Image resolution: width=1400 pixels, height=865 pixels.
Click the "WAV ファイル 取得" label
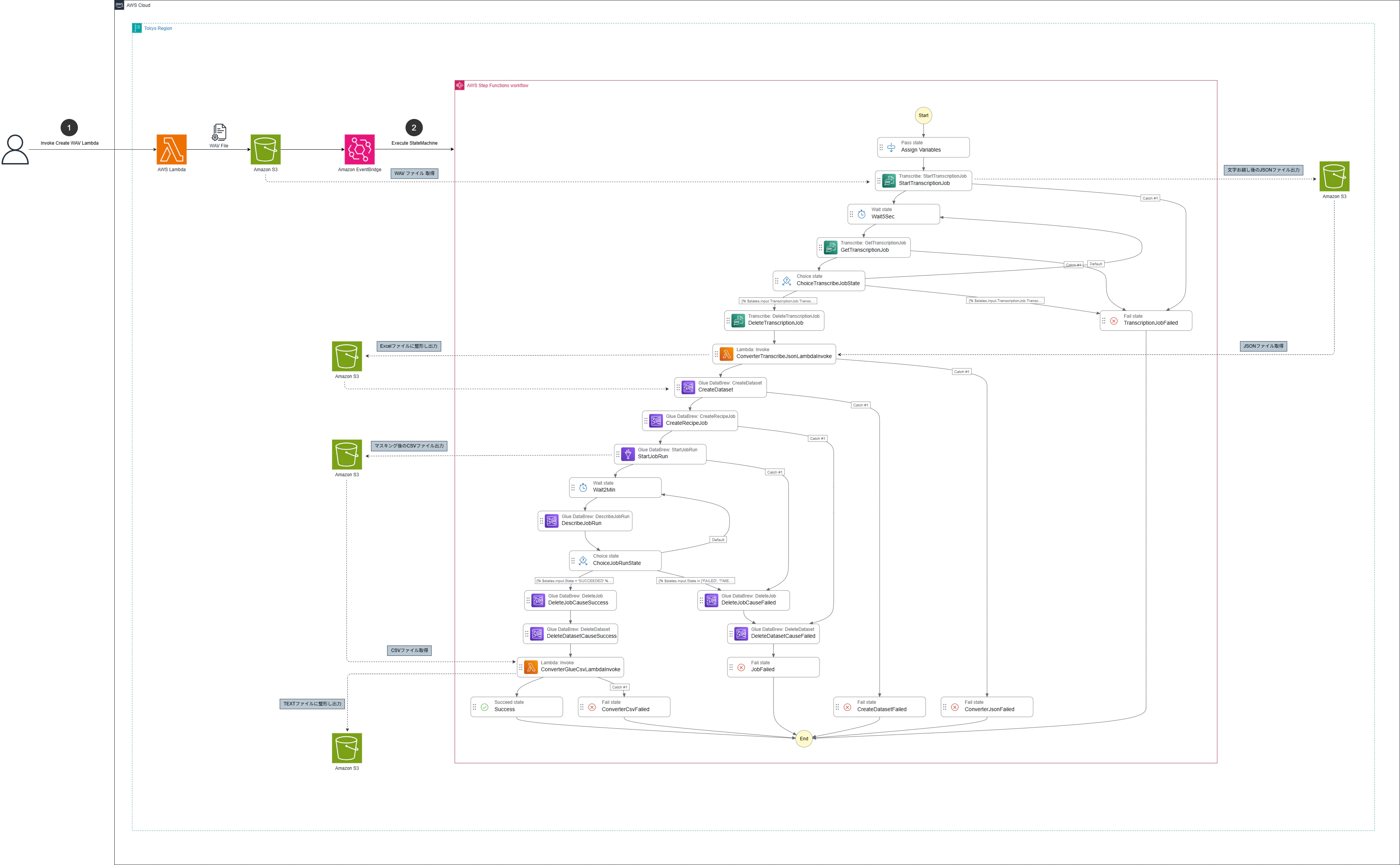click(415, 173)
